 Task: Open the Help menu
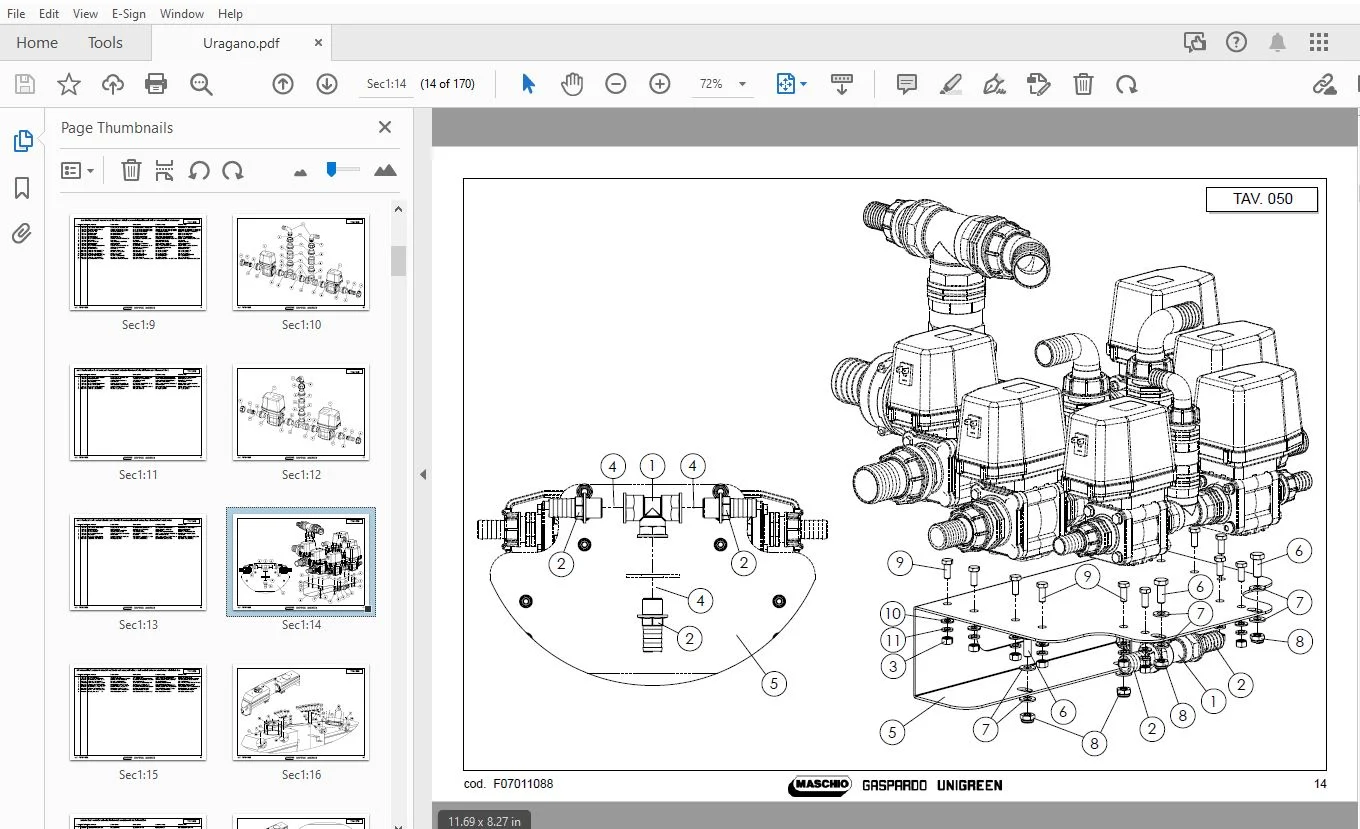230,14
